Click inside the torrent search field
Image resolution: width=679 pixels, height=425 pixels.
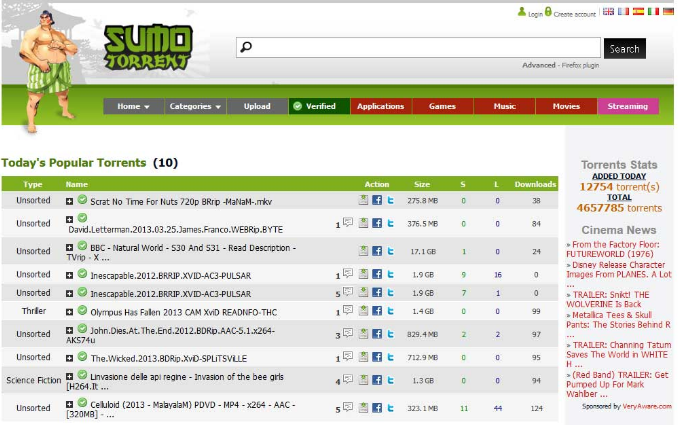(x=418, y=47)
